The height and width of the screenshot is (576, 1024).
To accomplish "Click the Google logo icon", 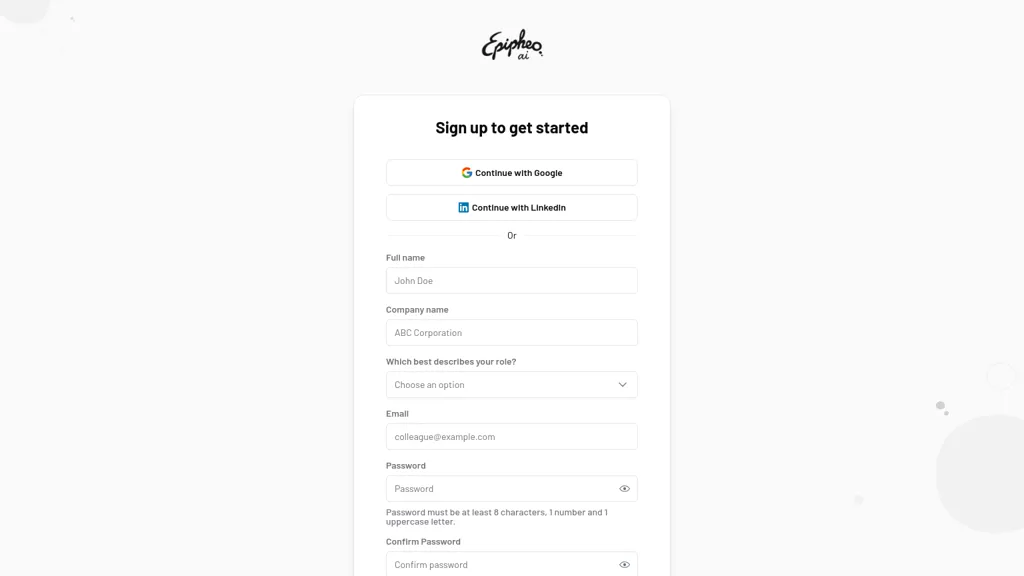I will [467, 173].
